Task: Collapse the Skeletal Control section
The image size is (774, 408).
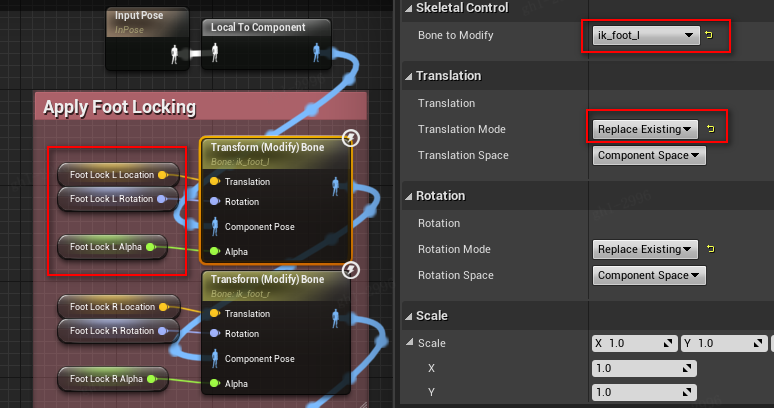Action: click(x=408, y=8)
